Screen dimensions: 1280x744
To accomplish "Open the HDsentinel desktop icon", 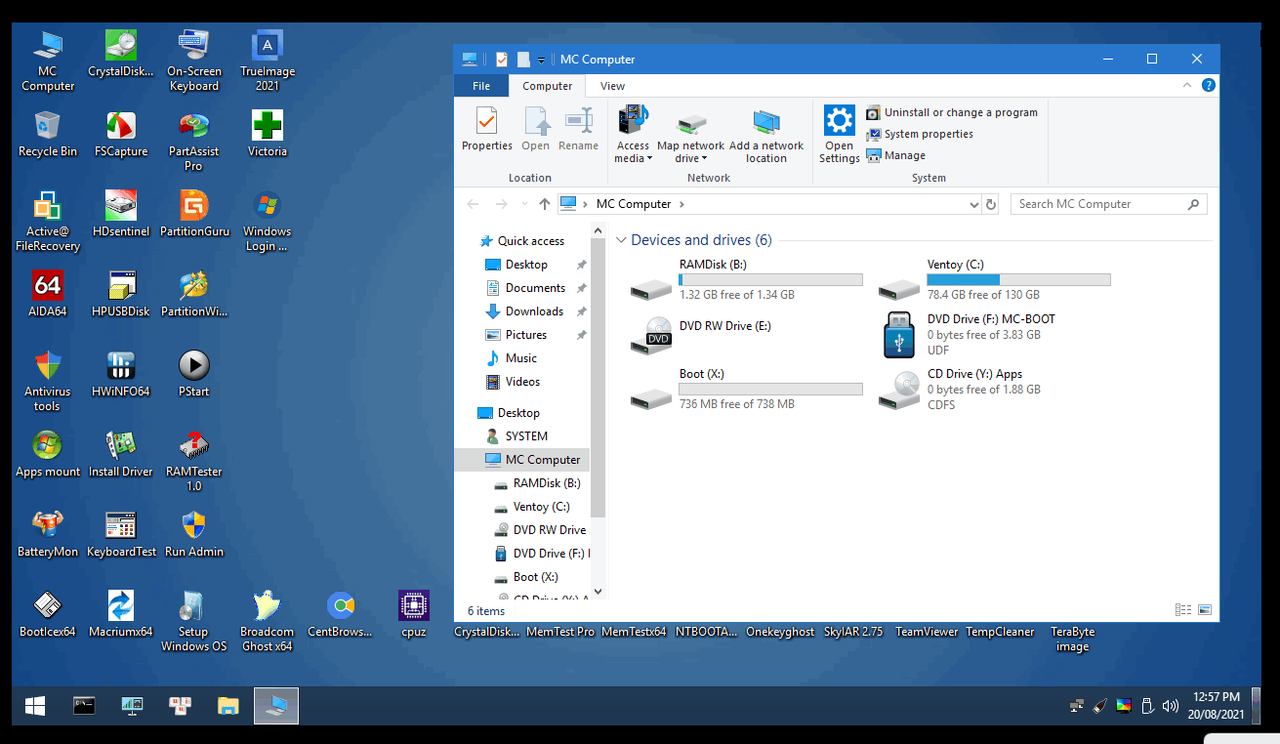I will tap(121, 213).
